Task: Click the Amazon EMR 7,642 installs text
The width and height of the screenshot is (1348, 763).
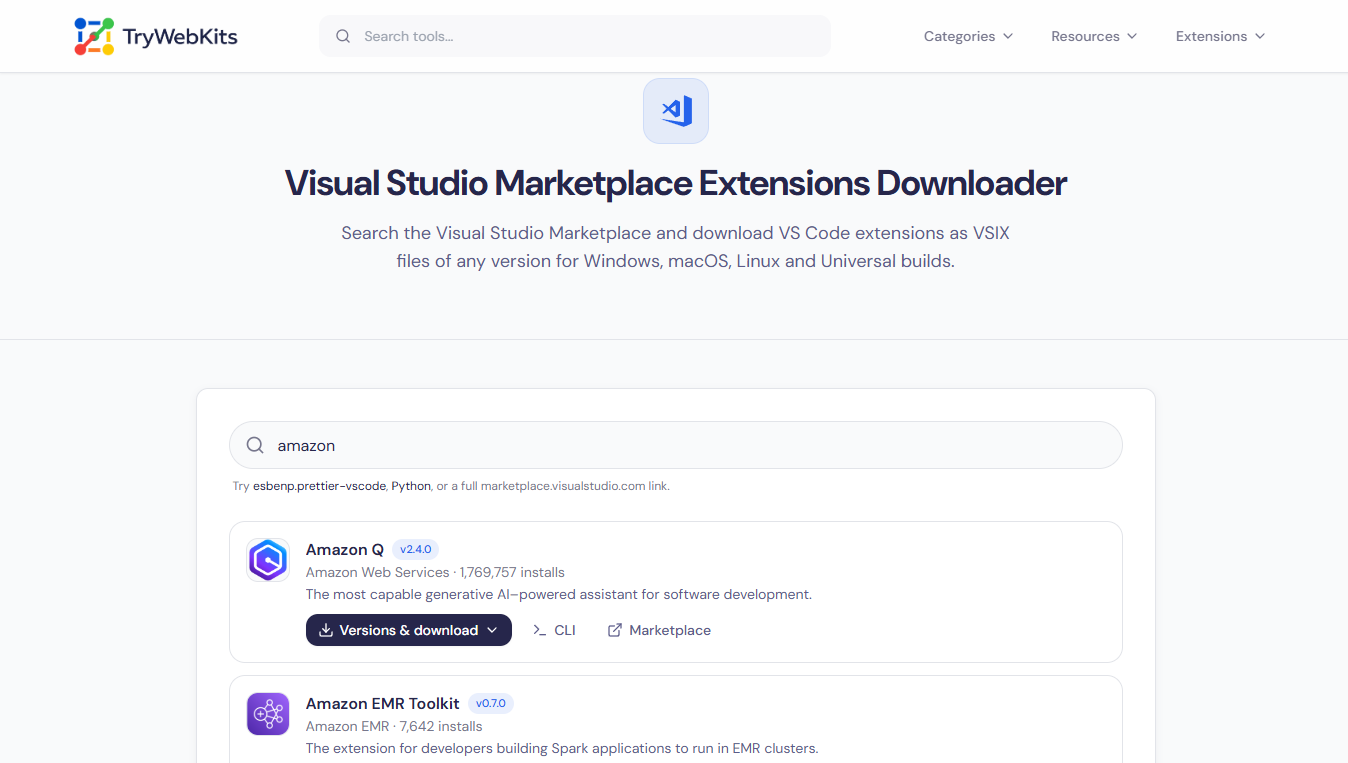Action: pos(394,726)
